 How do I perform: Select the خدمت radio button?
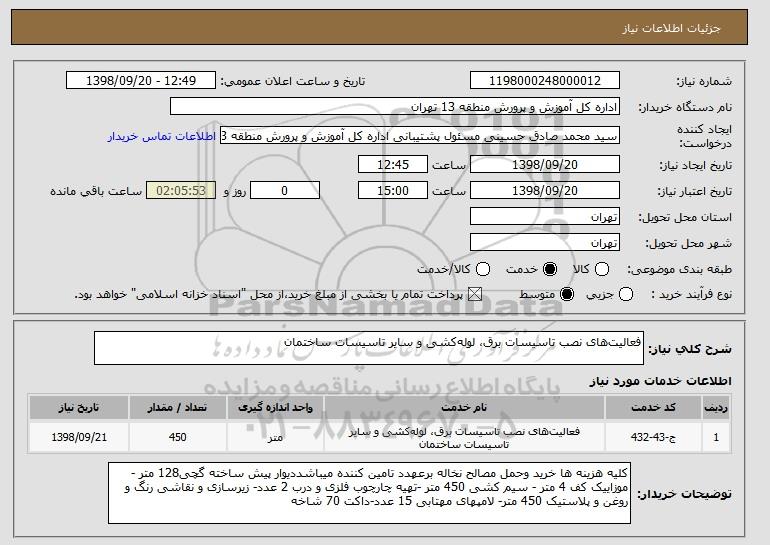[x=550, y=269]
